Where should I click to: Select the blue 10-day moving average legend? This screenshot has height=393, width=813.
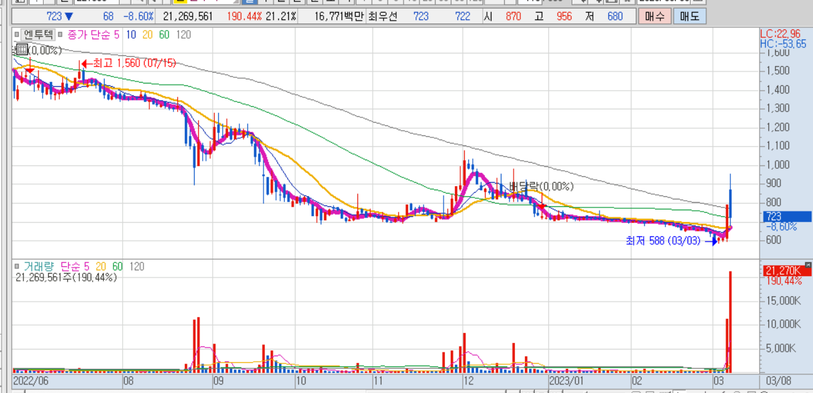click(131, 35)
